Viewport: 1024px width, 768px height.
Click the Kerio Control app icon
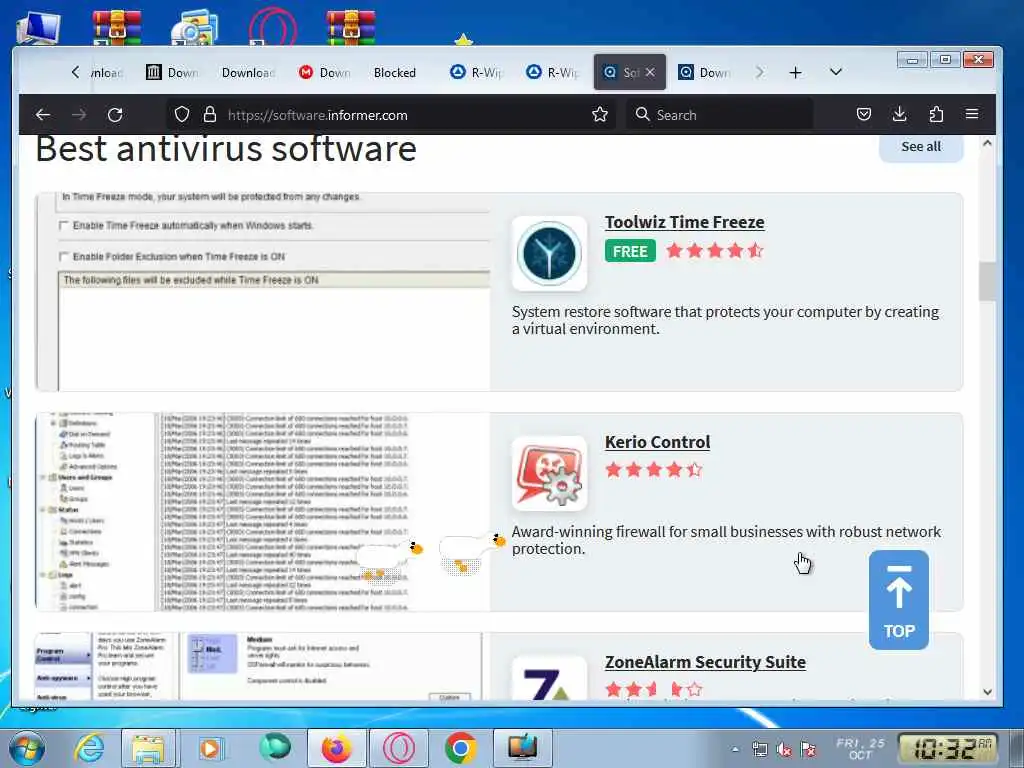tap(549, 473)
